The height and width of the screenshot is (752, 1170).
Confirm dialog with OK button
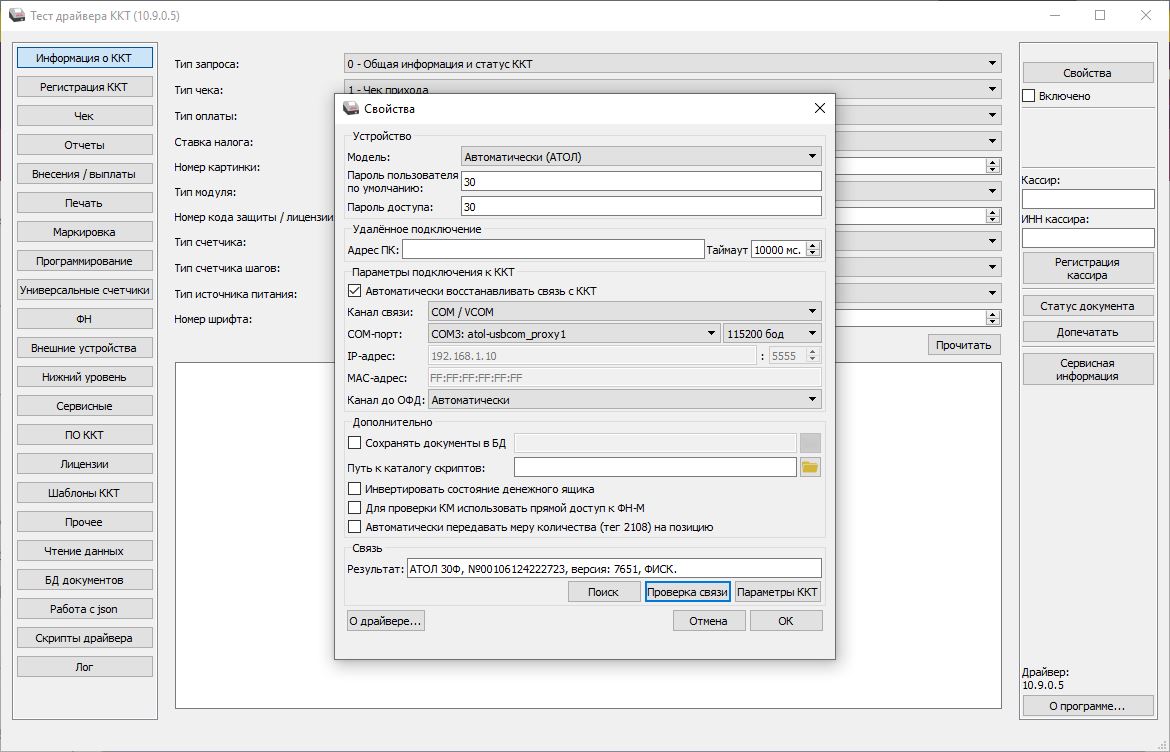point(785,621)
